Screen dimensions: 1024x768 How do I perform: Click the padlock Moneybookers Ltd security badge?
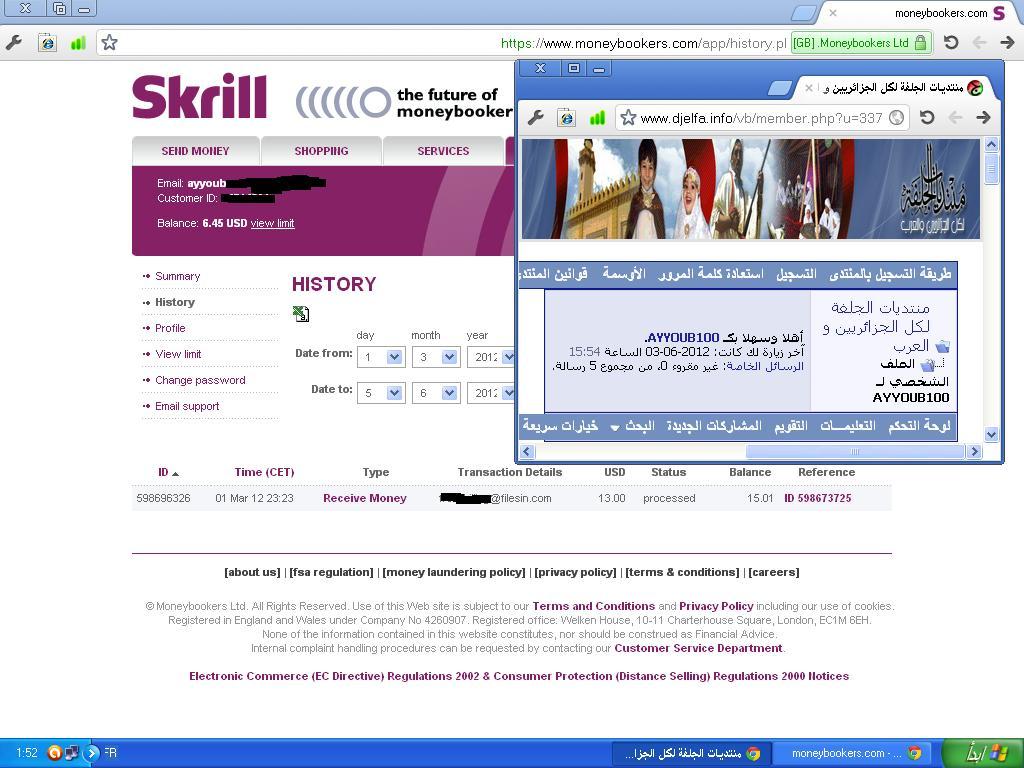(x=860, y=43)
